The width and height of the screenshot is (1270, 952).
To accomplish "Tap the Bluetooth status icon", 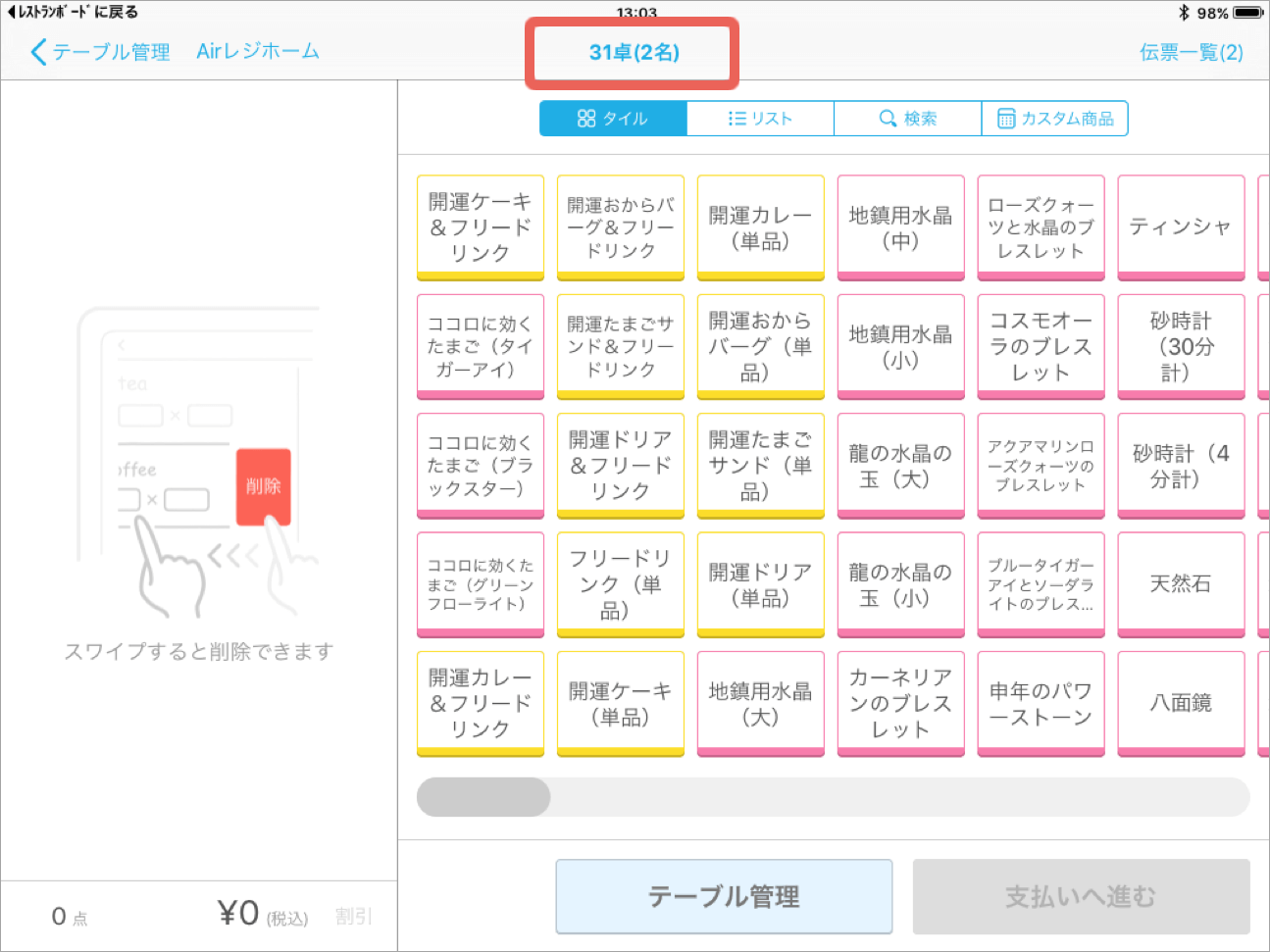I will click(x=1184, y=13).
